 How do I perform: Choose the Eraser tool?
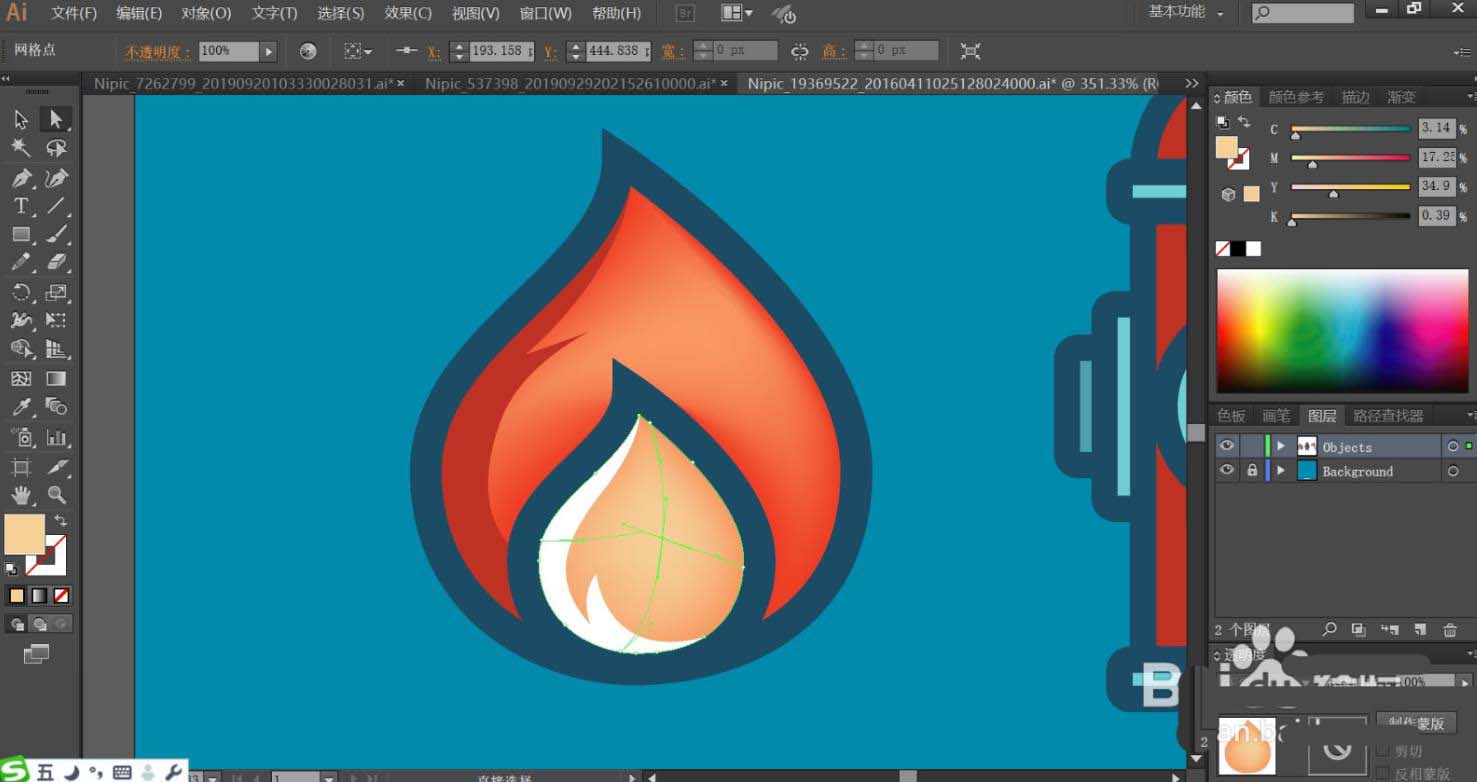pyautogui.click(x=56, y=263)
